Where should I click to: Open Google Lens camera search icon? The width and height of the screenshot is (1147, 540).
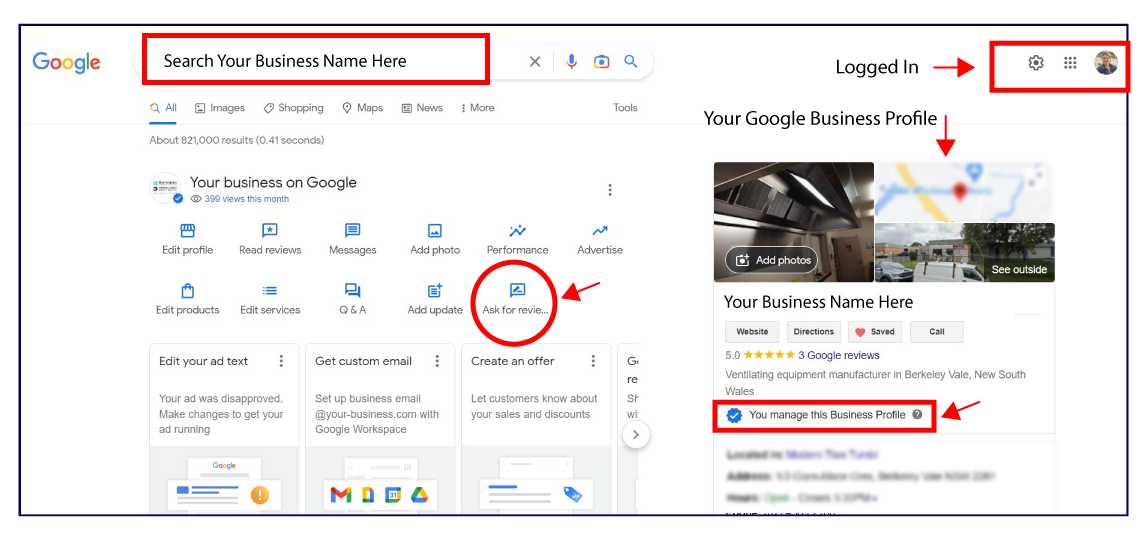pos(601,62)
